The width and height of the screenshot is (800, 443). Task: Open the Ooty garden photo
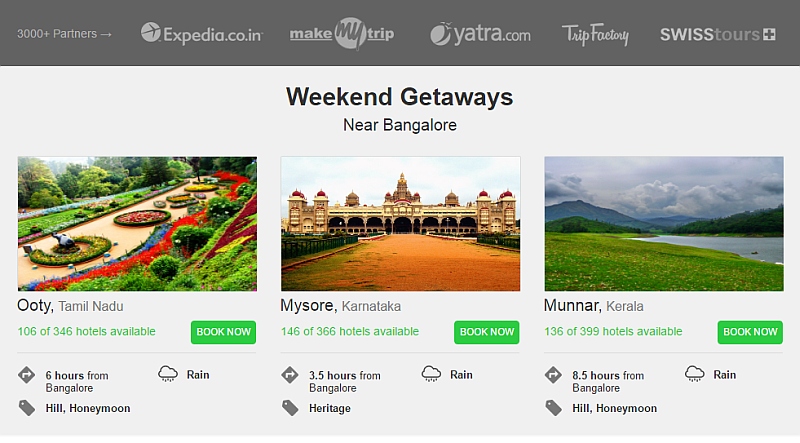click(x=137, y=223)
